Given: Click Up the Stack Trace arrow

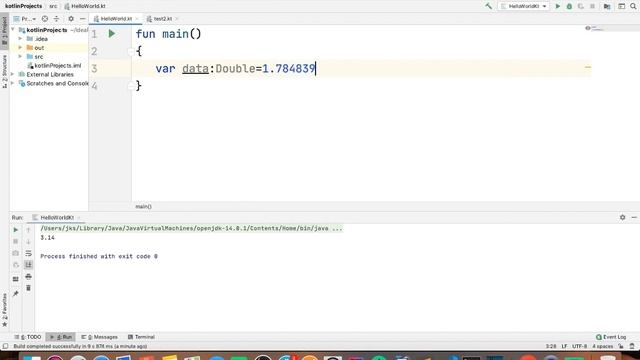Looking at the screenshot, I should [x=28, y=230].
